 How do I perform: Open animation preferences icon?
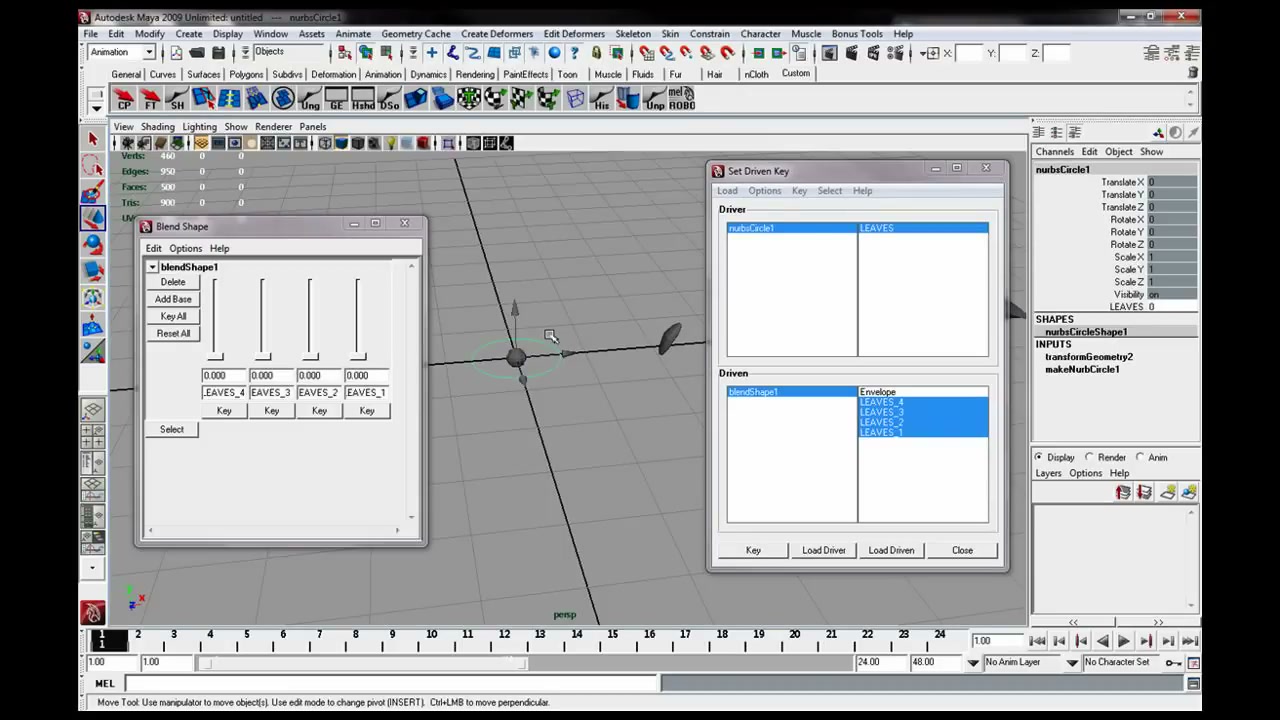(1193, 662)
